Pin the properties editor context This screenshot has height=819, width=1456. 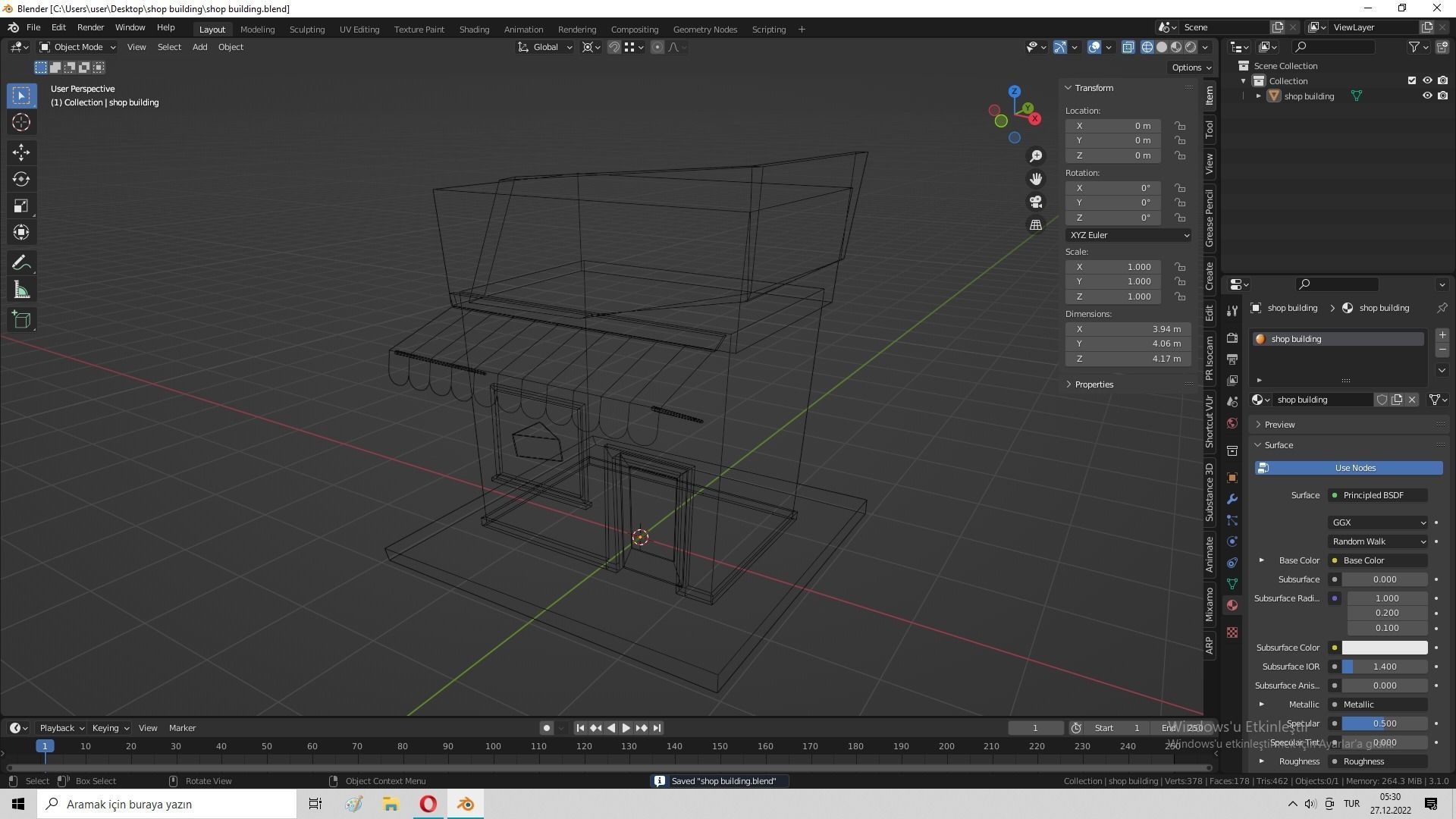point(1442,308)
